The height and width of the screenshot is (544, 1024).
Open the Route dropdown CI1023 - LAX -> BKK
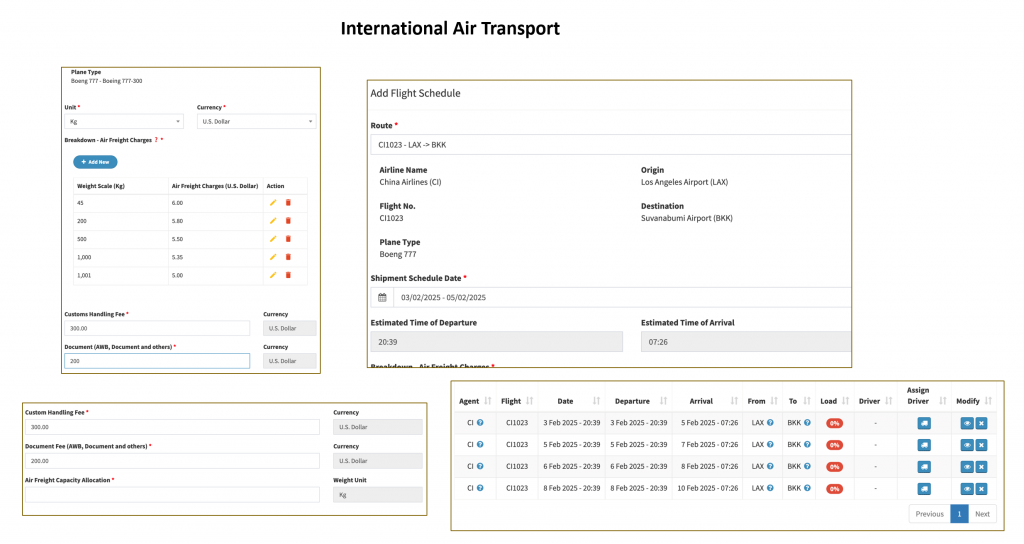pos(611,145)
